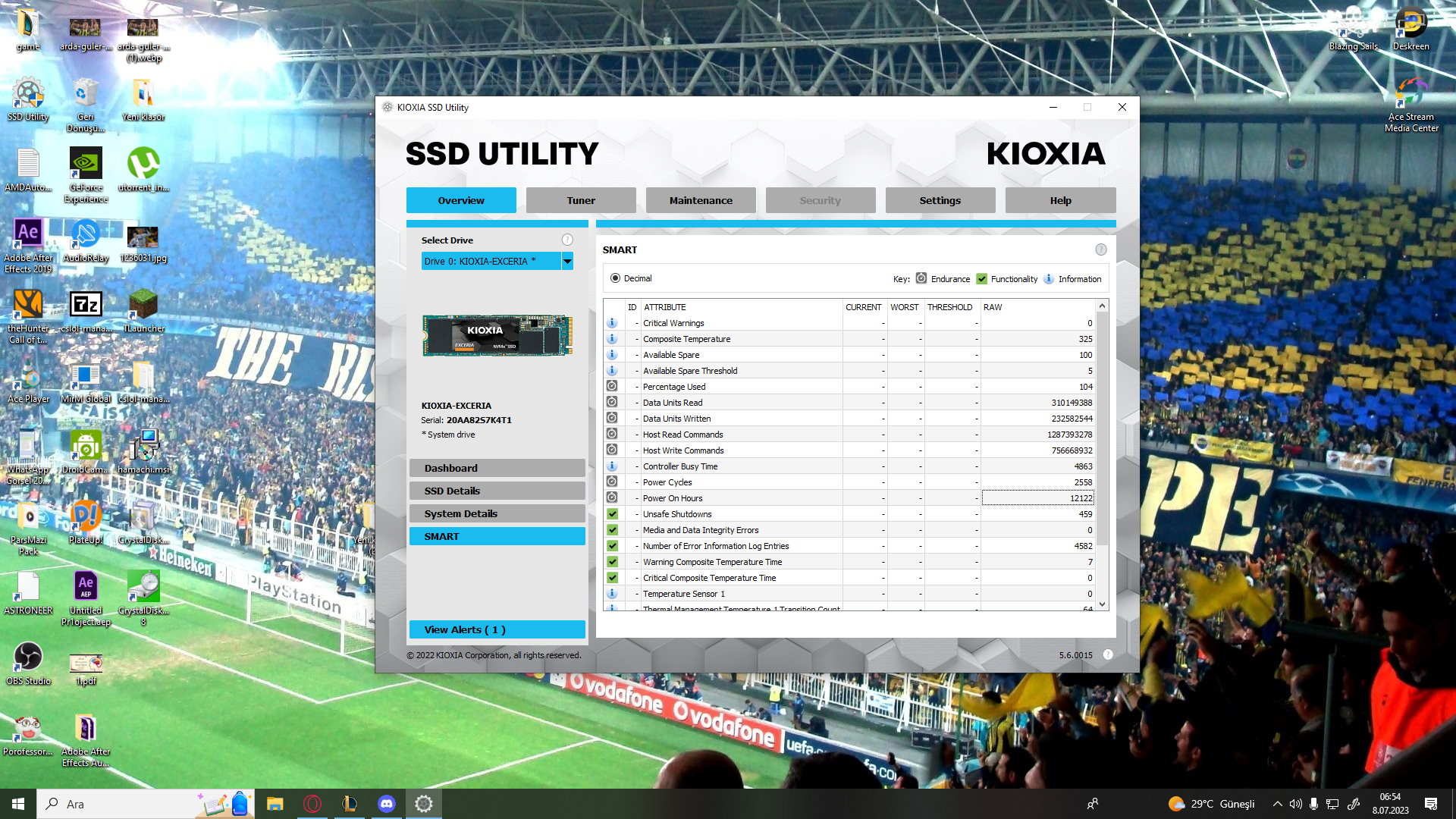Click the ATTRIBUTE column header
Screen dimensions: 1456x819
coord(664,307)
